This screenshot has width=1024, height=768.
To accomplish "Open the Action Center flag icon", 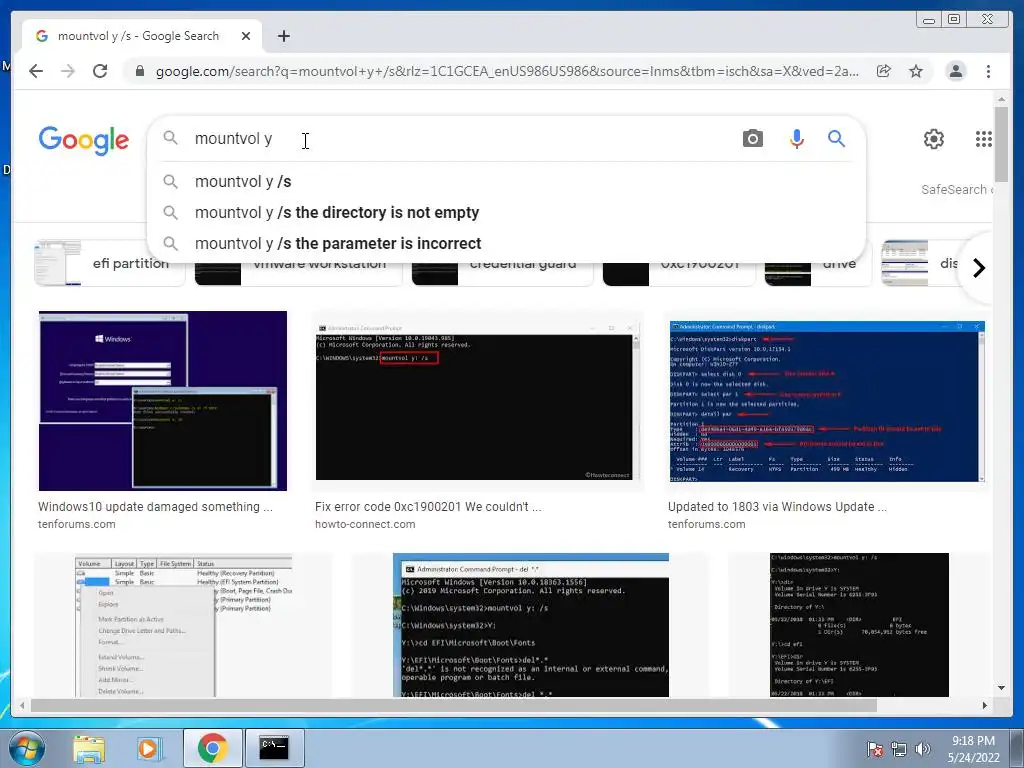I will point(875,749).
